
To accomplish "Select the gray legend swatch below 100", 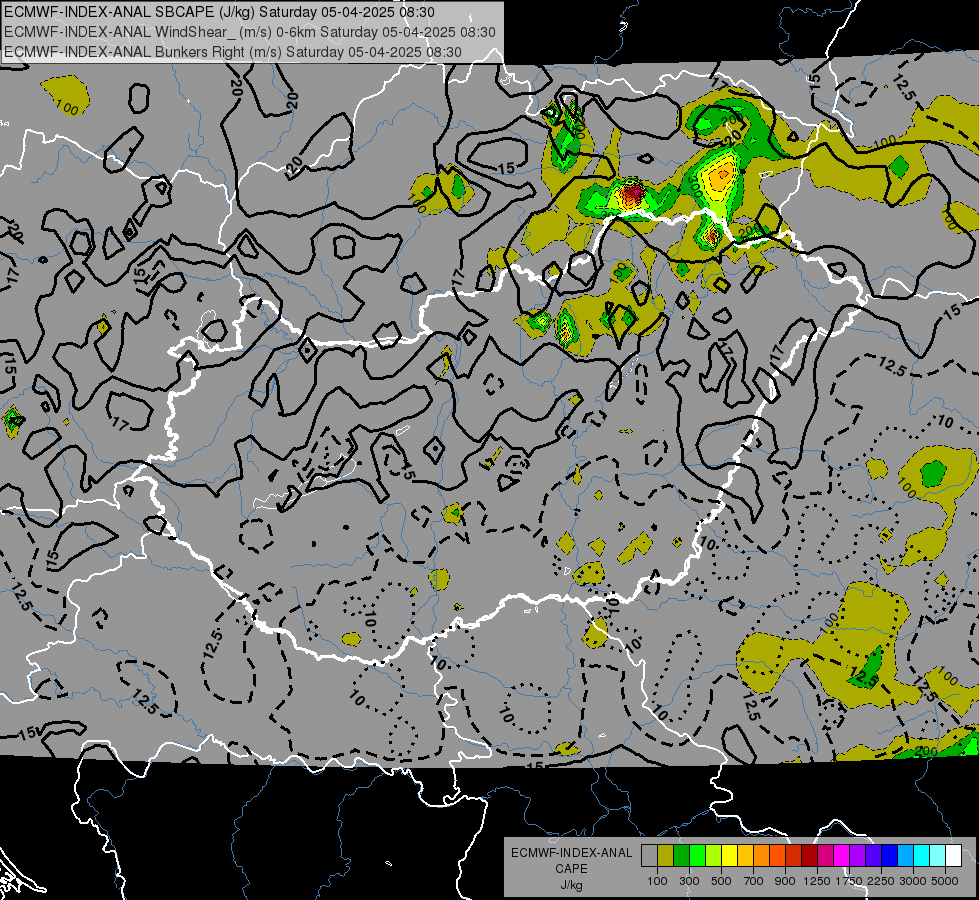I will tap(649, 856).
